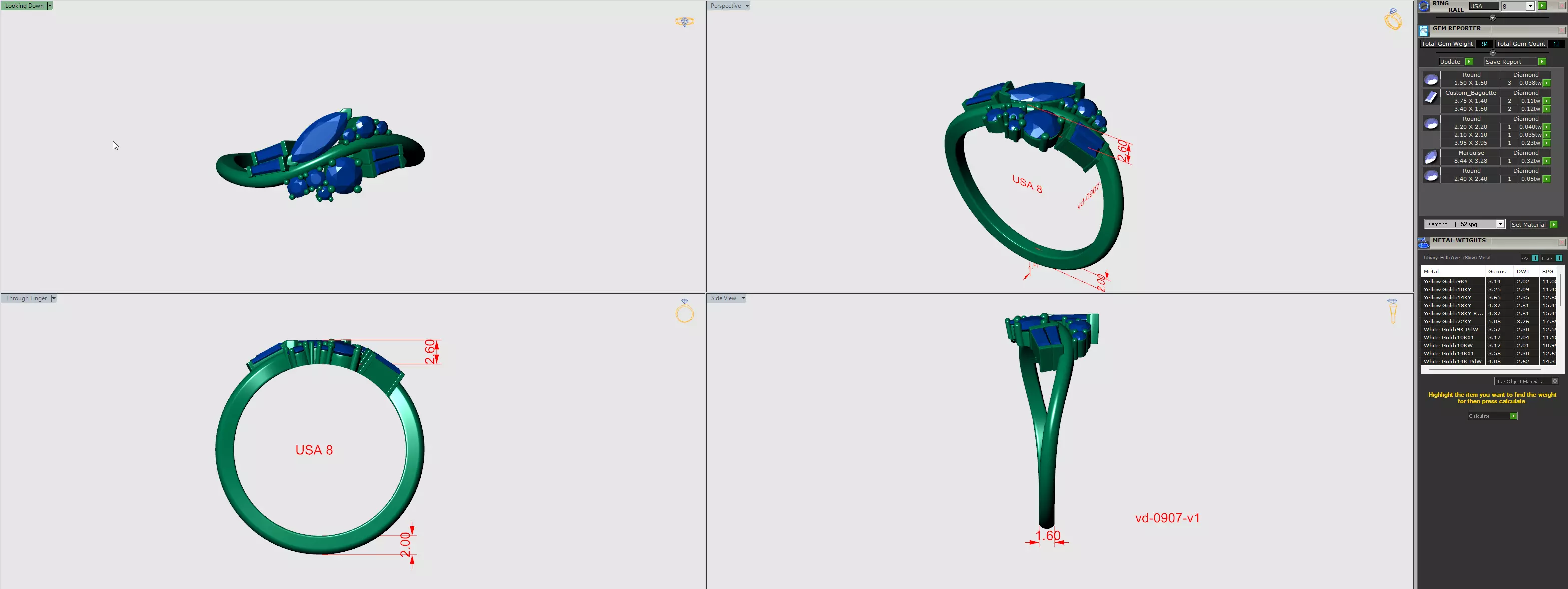Click the green arrow beside ring size 8
The image size is (1568, 589).
1542,6
